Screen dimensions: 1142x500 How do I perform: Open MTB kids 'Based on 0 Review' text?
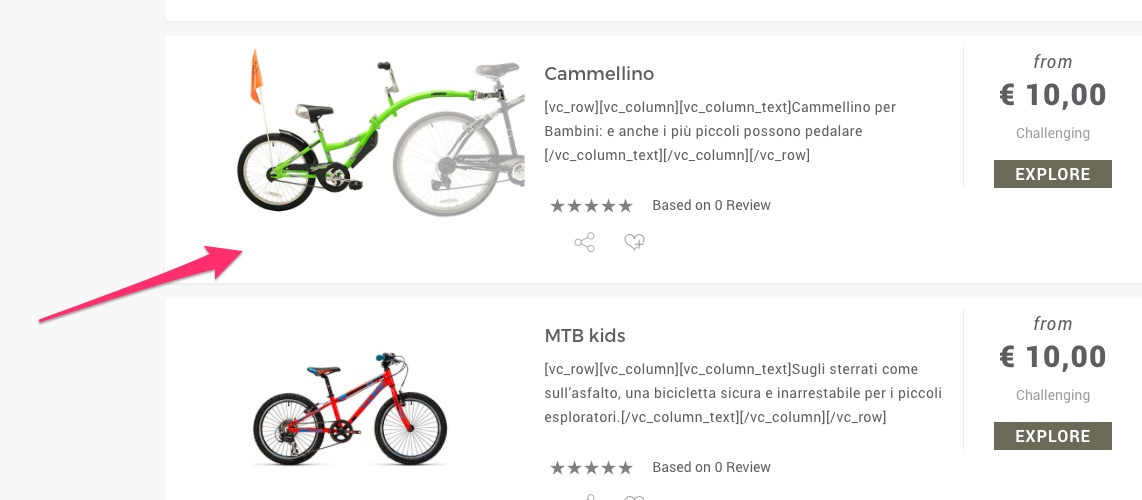pyautogui.click(x=712, y=467)
